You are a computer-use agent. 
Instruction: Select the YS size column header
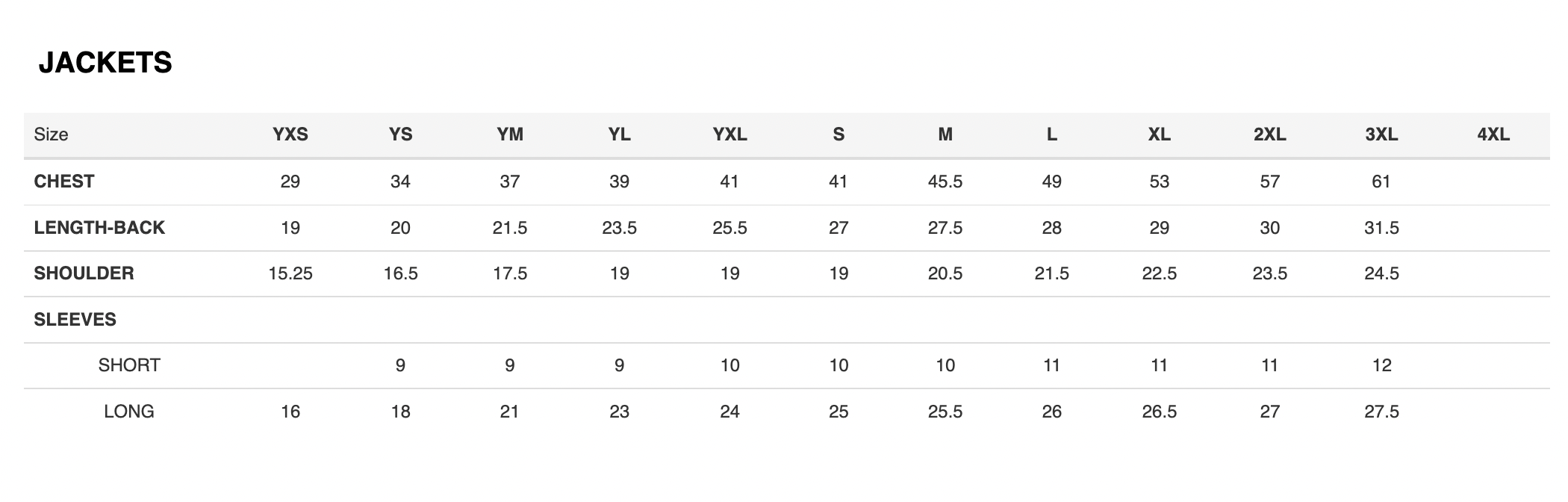pyautogui.click(x=400, y=134)
